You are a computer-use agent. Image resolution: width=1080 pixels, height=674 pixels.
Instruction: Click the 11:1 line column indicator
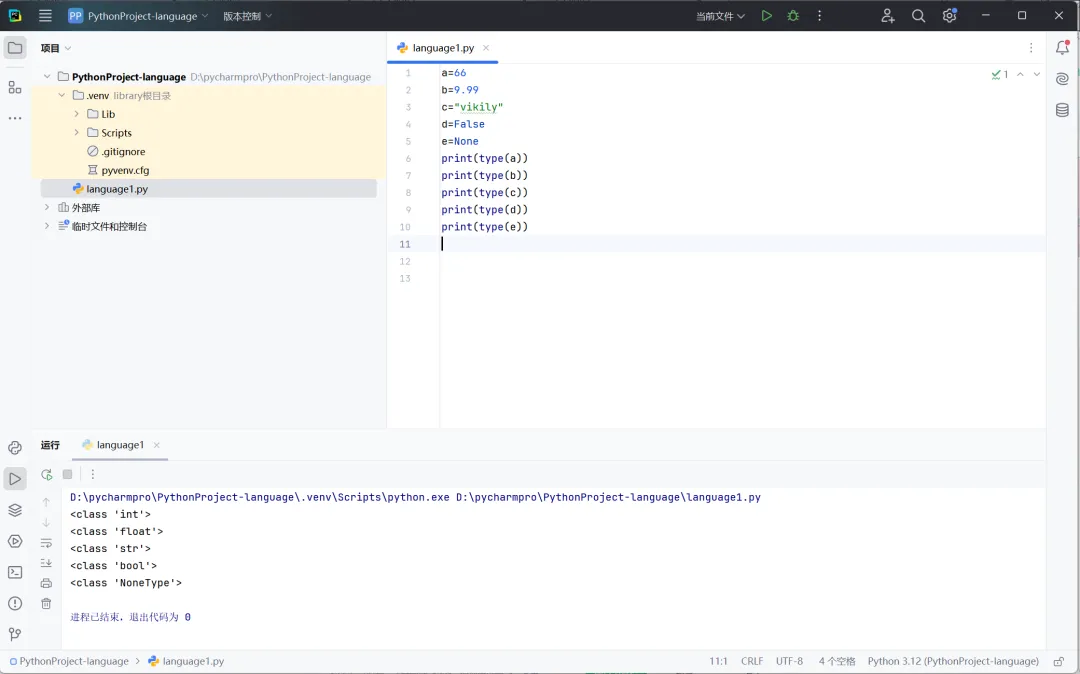[718, 662]
